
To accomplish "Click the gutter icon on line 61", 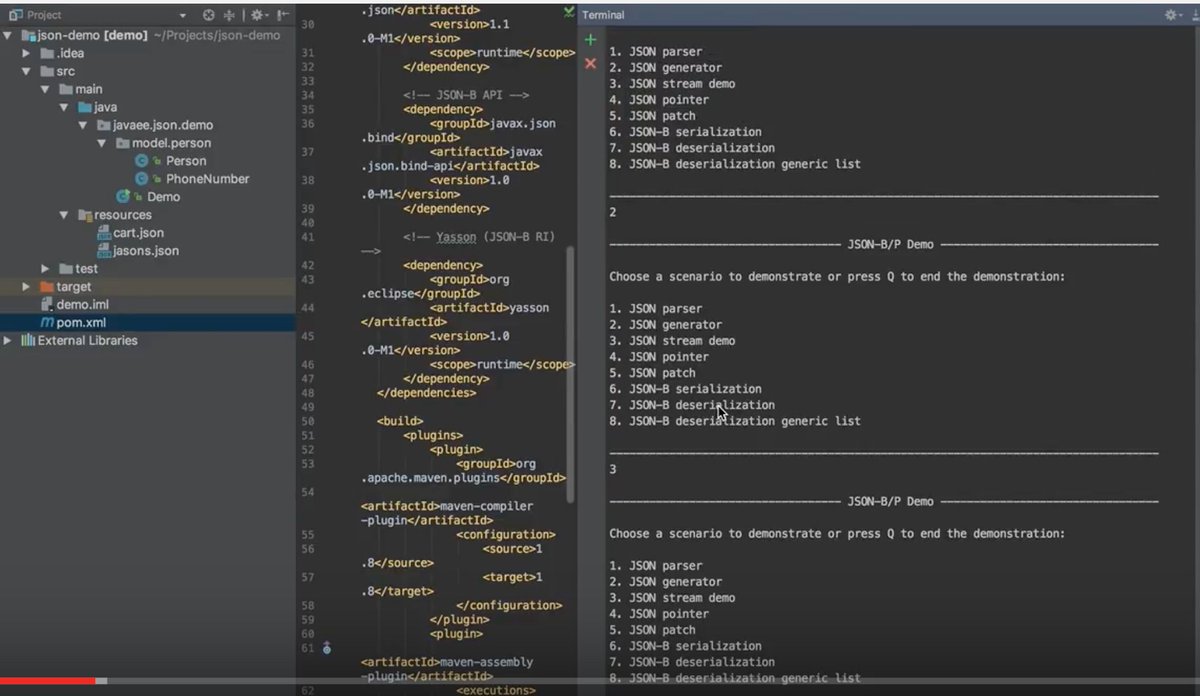I will point(326,648).
